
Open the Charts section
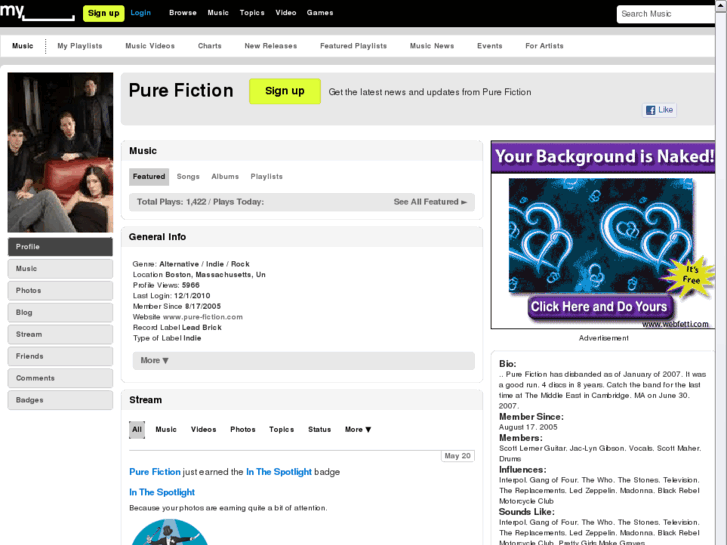click(210, 46)
